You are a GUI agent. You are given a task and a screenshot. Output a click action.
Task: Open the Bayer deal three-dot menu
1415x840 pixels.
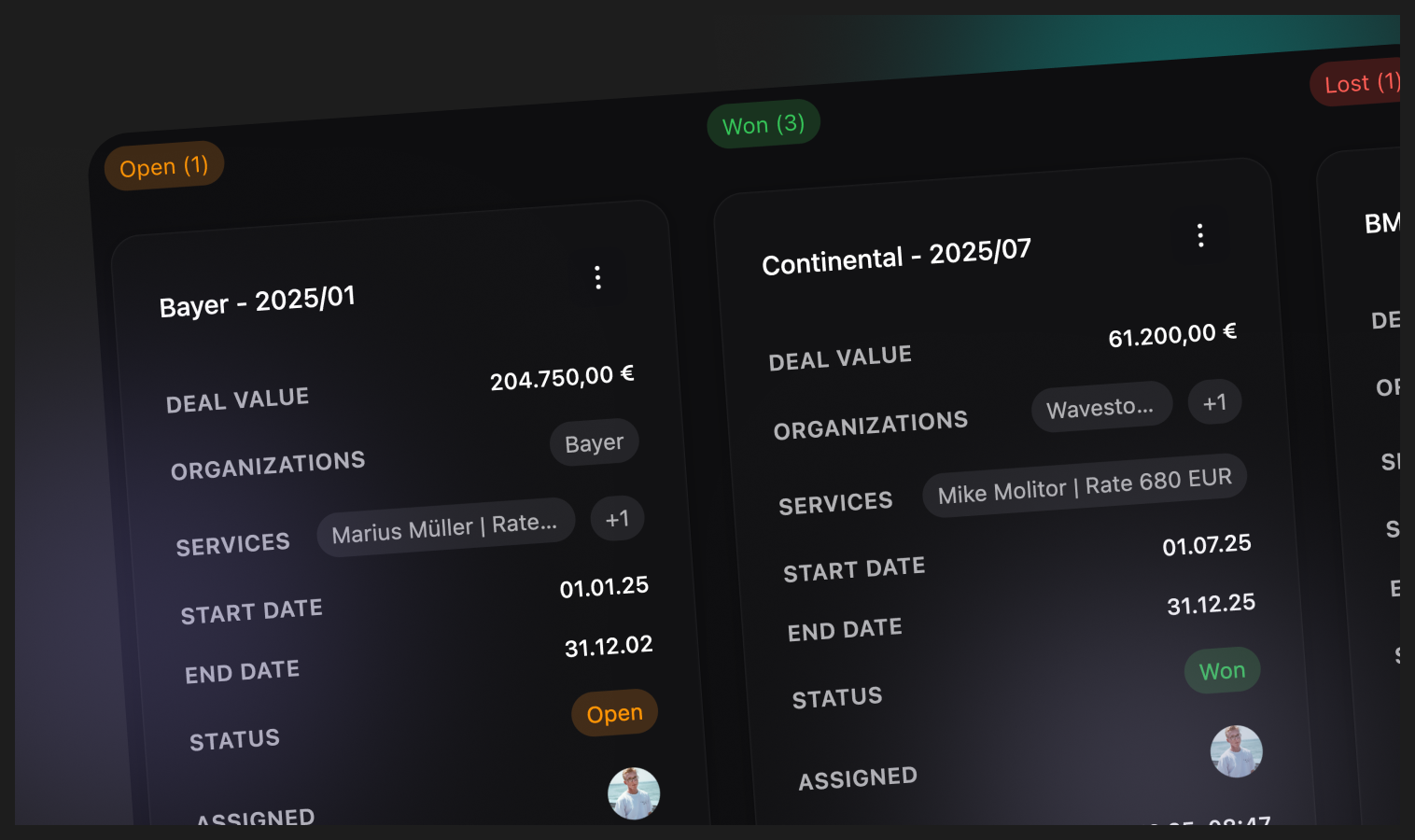[597, 277]
